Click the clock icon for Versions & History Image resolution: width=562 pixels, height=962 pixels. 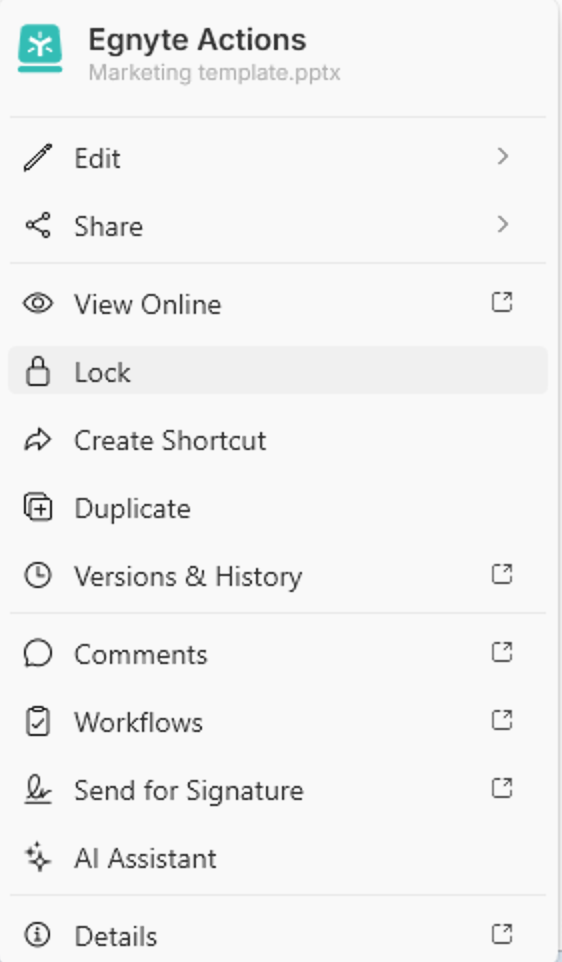[38, 575]
